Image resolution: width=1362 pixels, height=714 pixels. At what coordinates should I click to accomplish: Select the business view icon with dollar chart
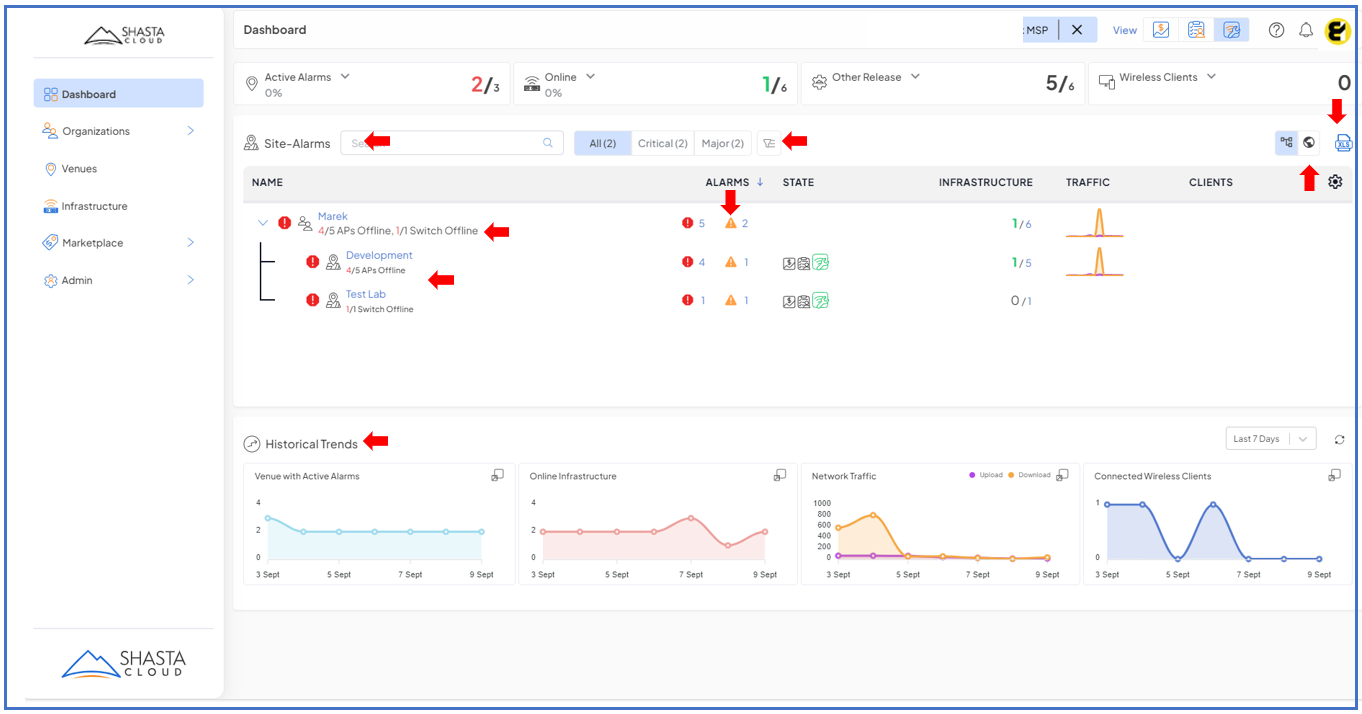point(1161,30)
